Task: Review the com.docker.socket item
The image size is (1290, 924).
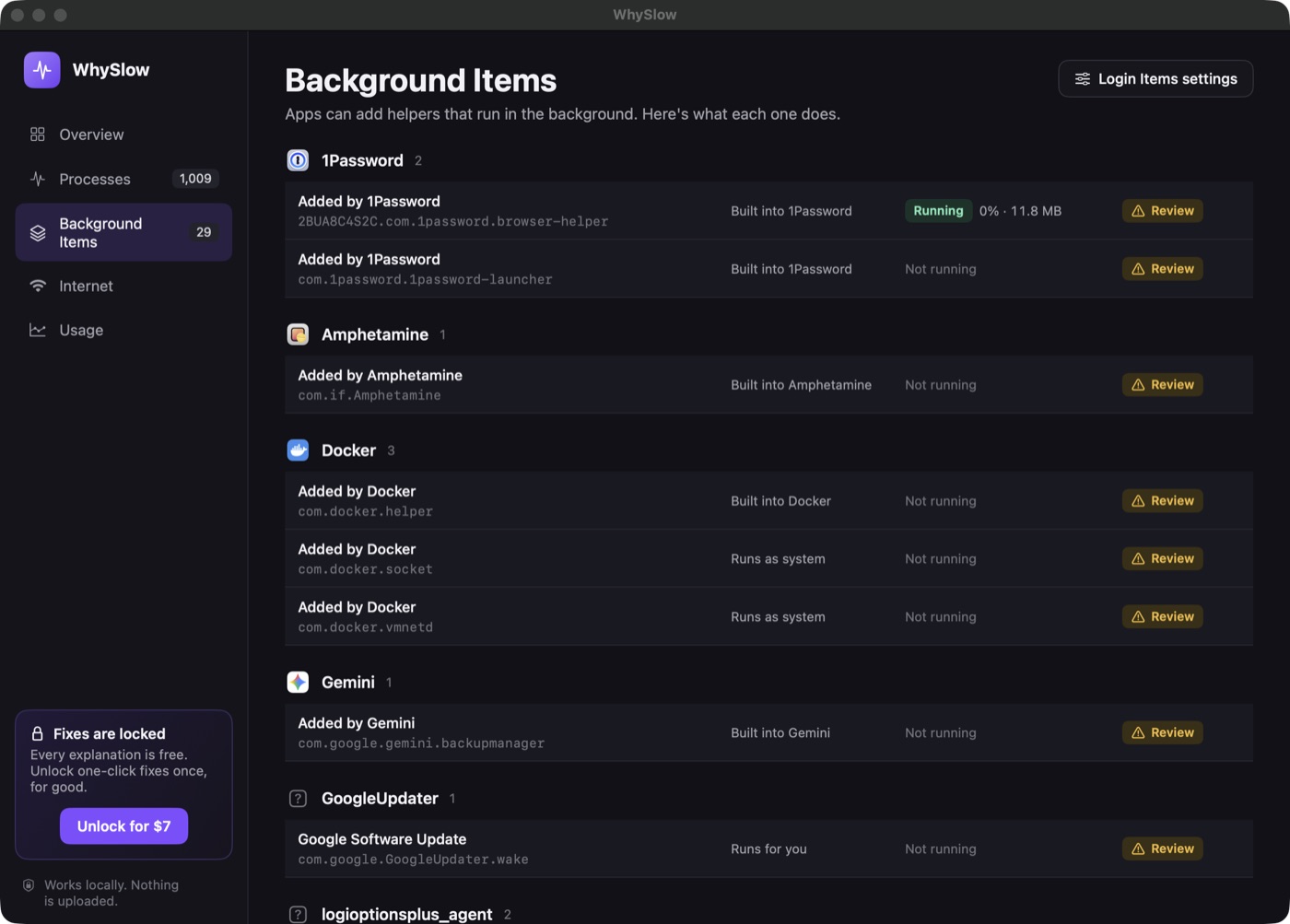Action: pos(1162,559)
